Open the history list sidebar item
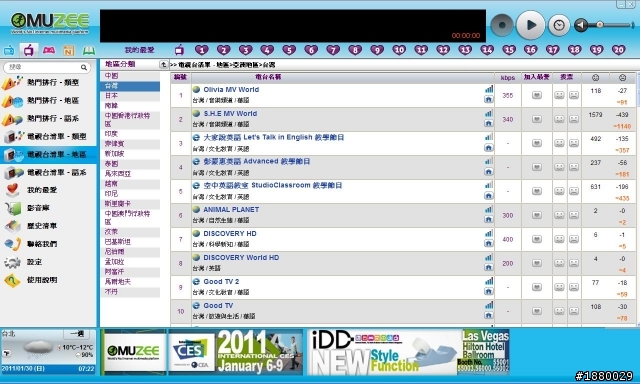 [x=48, y=226]
